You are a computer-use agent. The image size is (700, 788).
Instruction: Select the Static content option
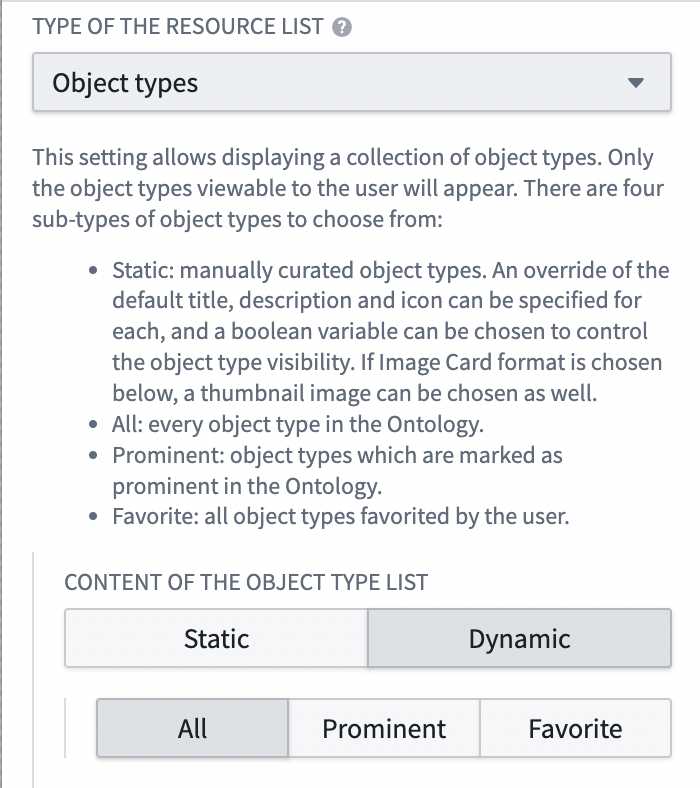pos(217,638)
